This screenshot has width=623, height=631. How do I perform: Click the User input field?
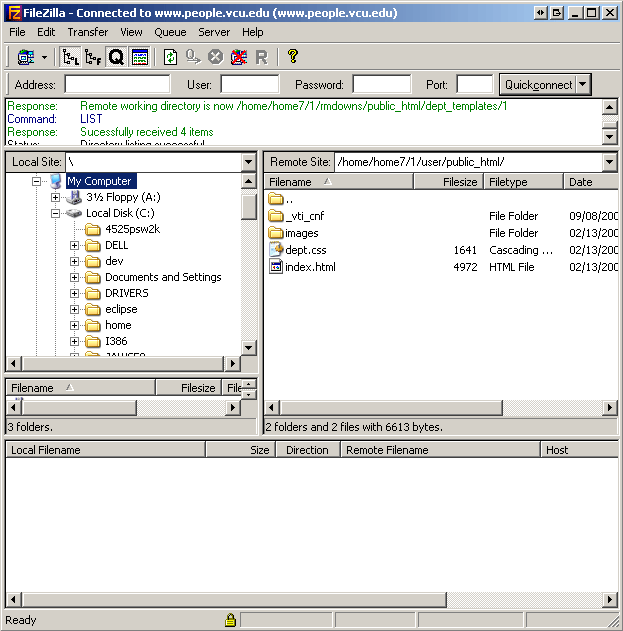(x=250, y=85)
